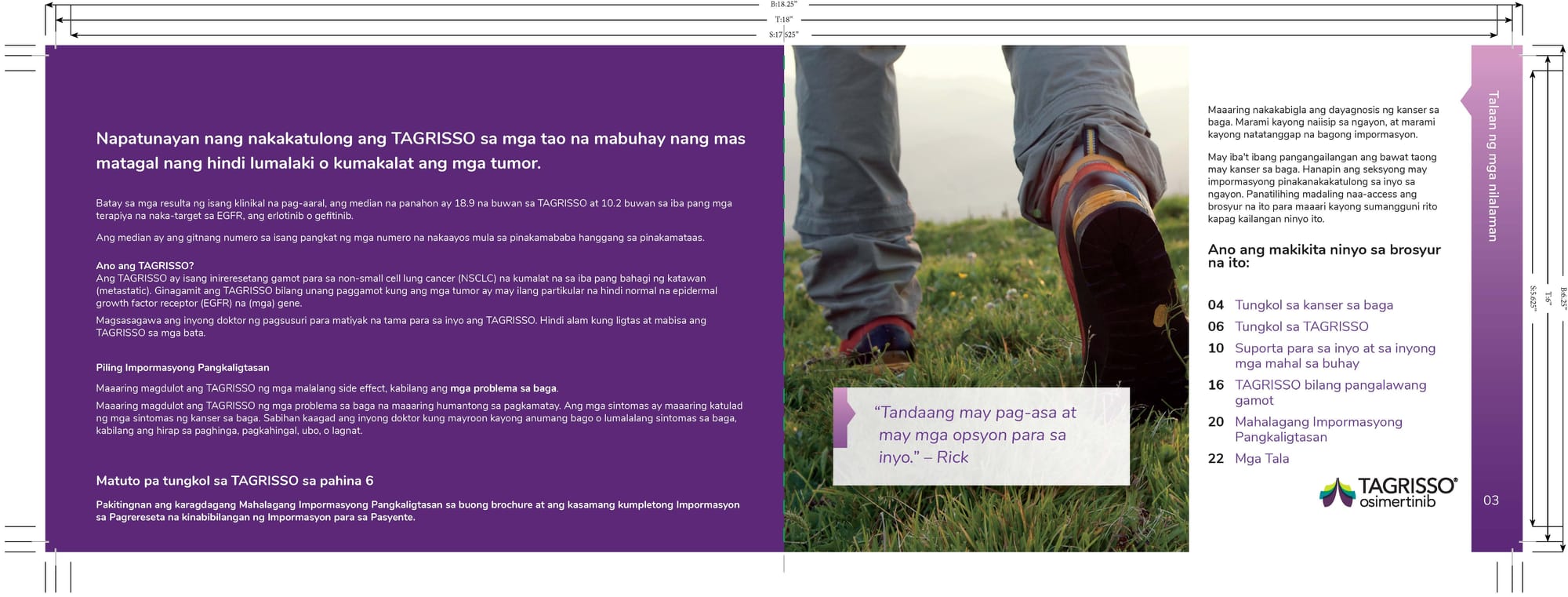Open "Suporta para sa inyo at sa inyong mga mahal sa buhay"
This screenshot has width=1568, height=597.
click(1335, 355)
